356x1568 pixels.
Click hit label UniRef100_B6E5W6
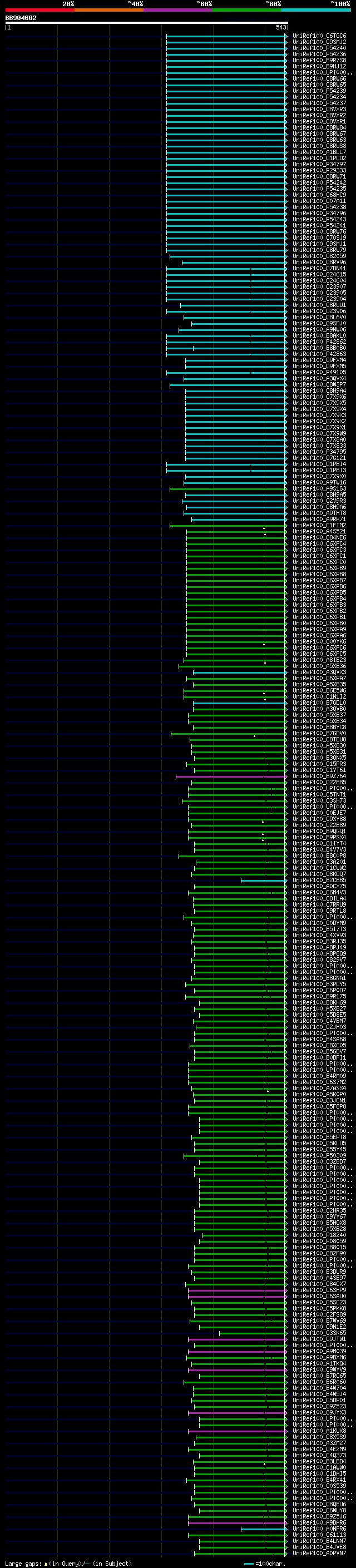click(319, 690)
